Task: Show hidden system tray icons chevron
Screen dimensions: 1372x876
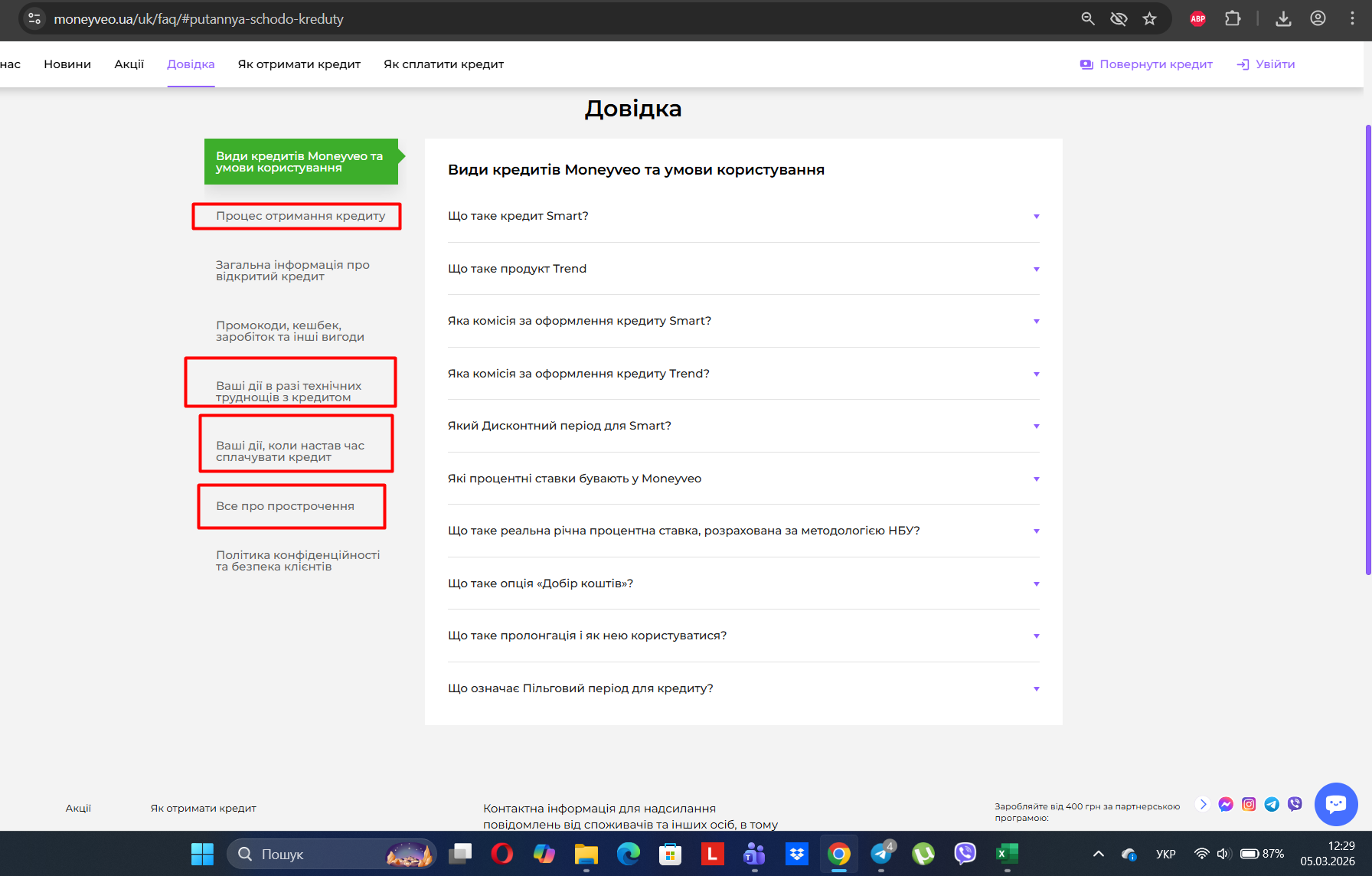Action: pos(1098,854)
